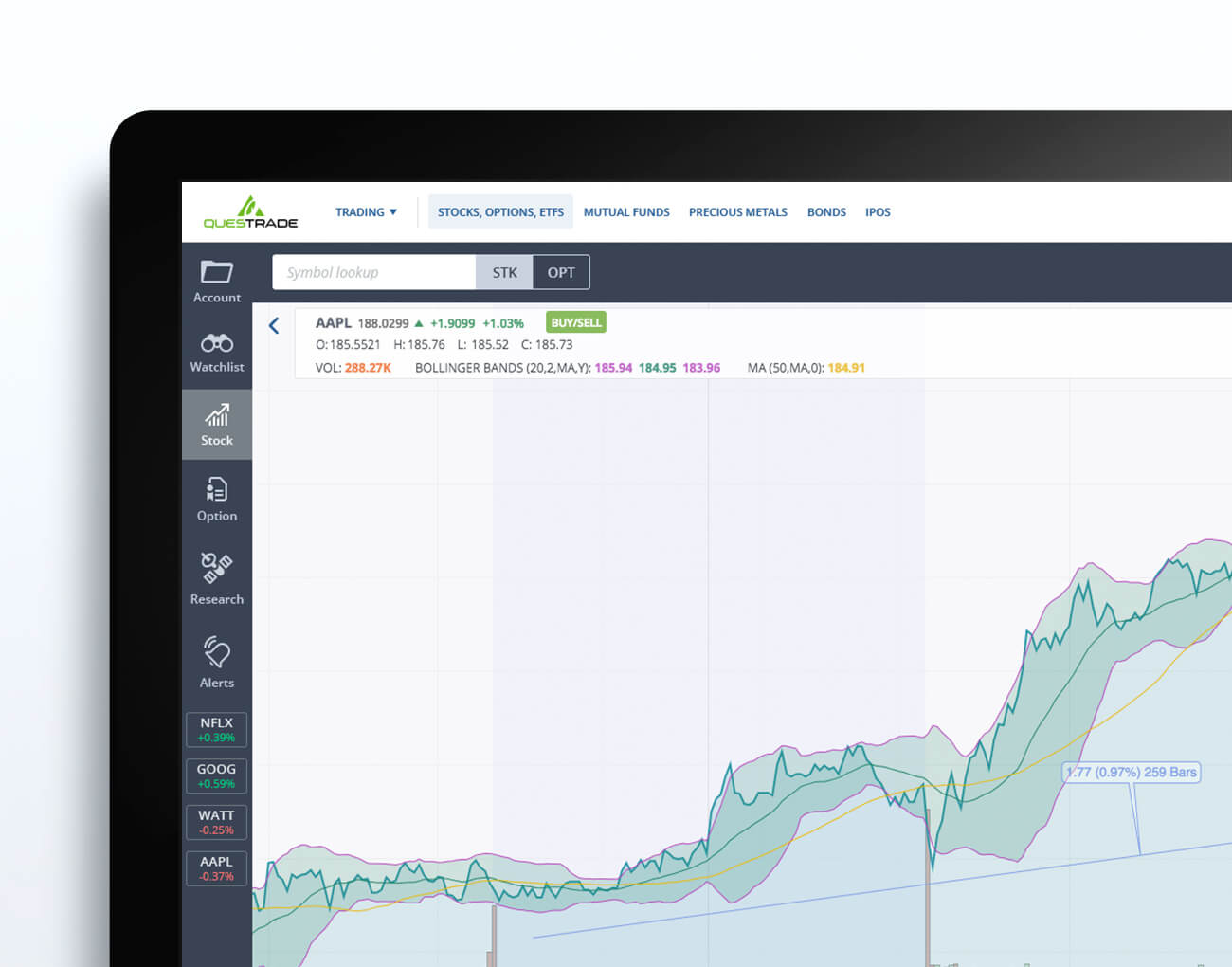This screenshot has height=967, width=1232.
Task: Click the green BUY/SELL button
Action: 575,322
